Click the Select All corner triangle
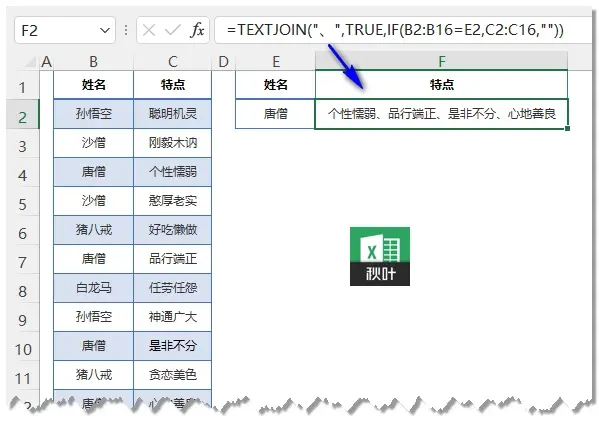Viewport: 599px width, 424px height. pos(31,62)
